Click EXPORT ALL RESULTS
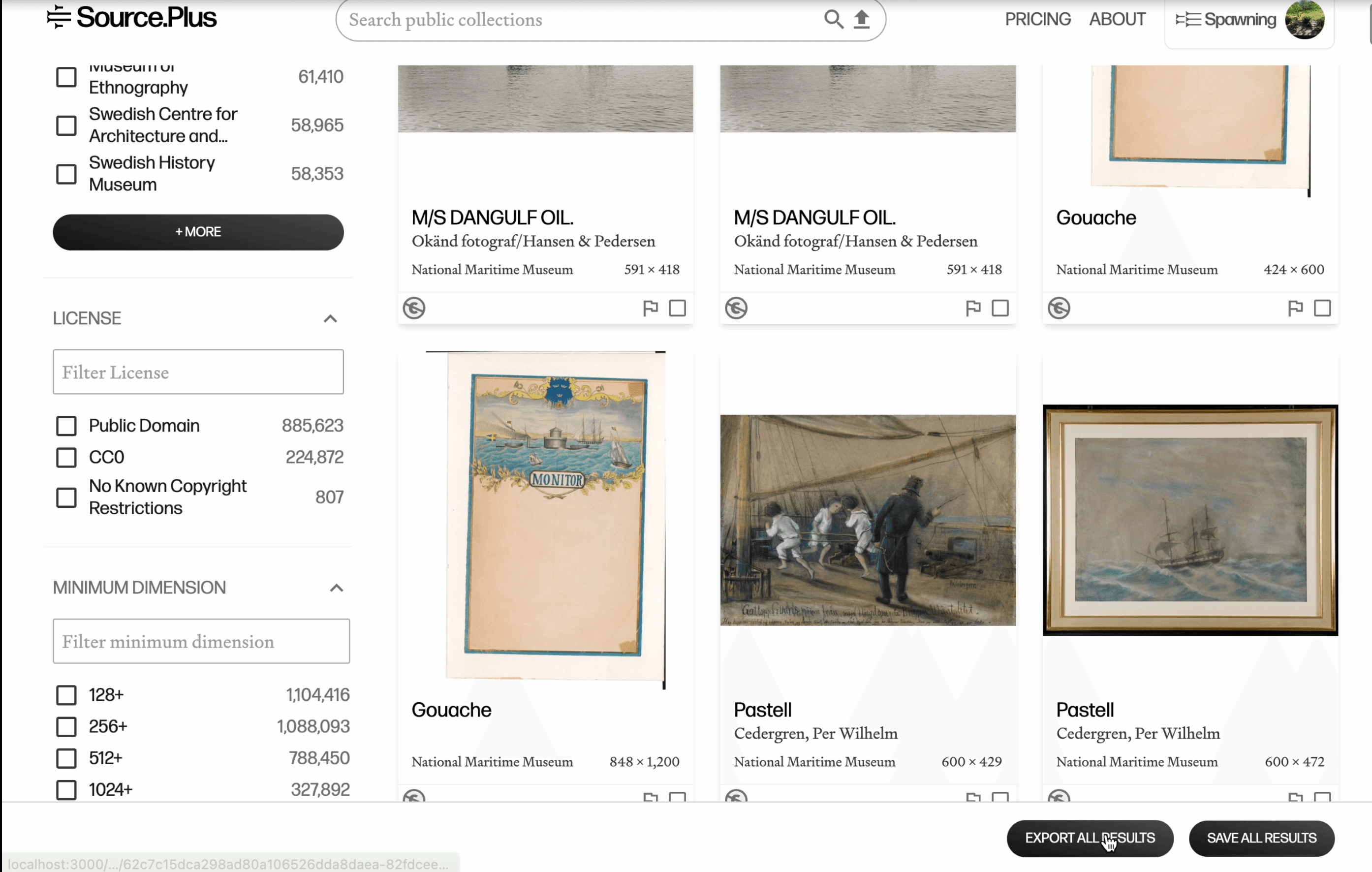Screen dimensions: 1372x872 pyautogui.click(x=1089, y=838)
